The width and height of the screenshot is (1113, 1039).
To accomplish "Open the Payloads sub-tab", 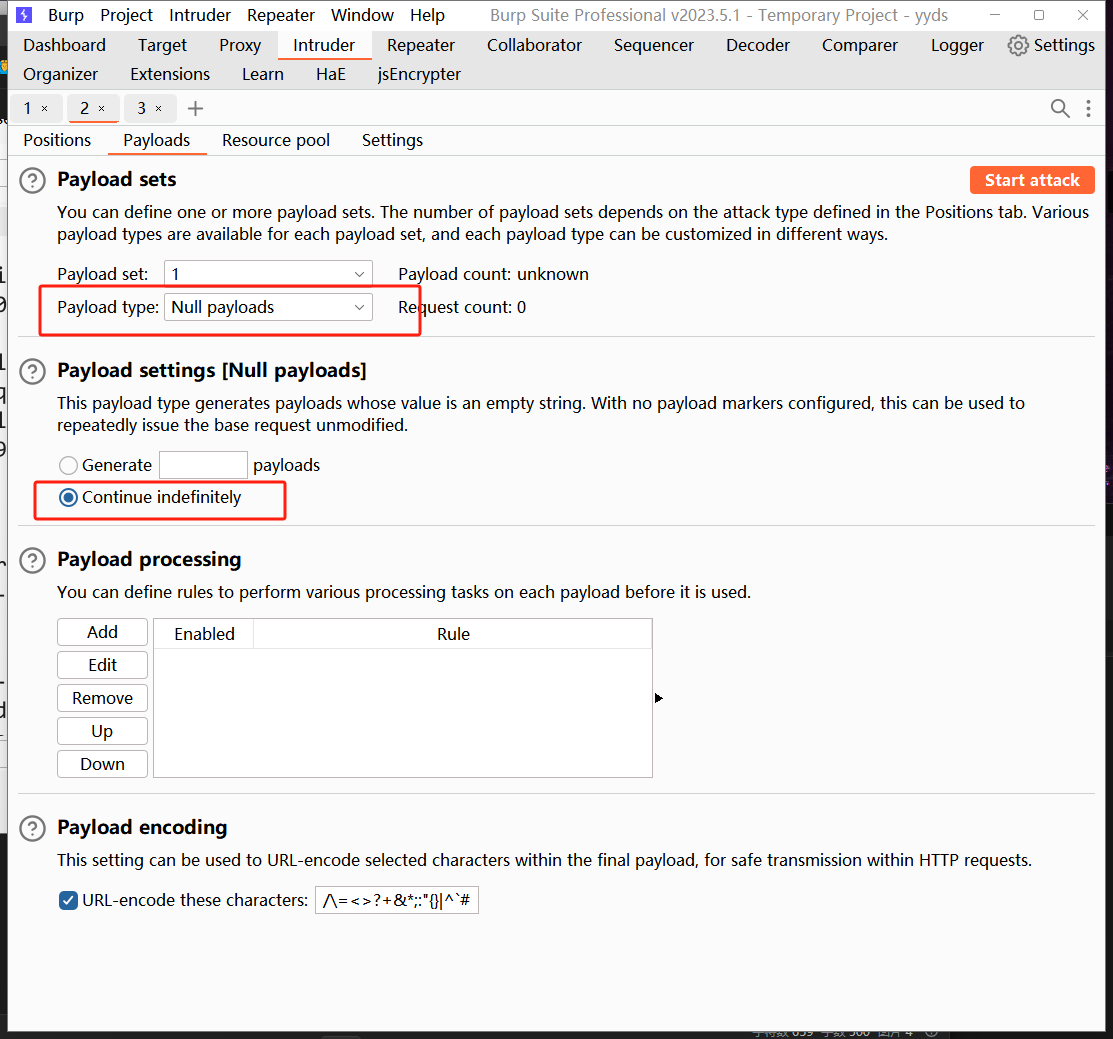I will tap(157, 141).
